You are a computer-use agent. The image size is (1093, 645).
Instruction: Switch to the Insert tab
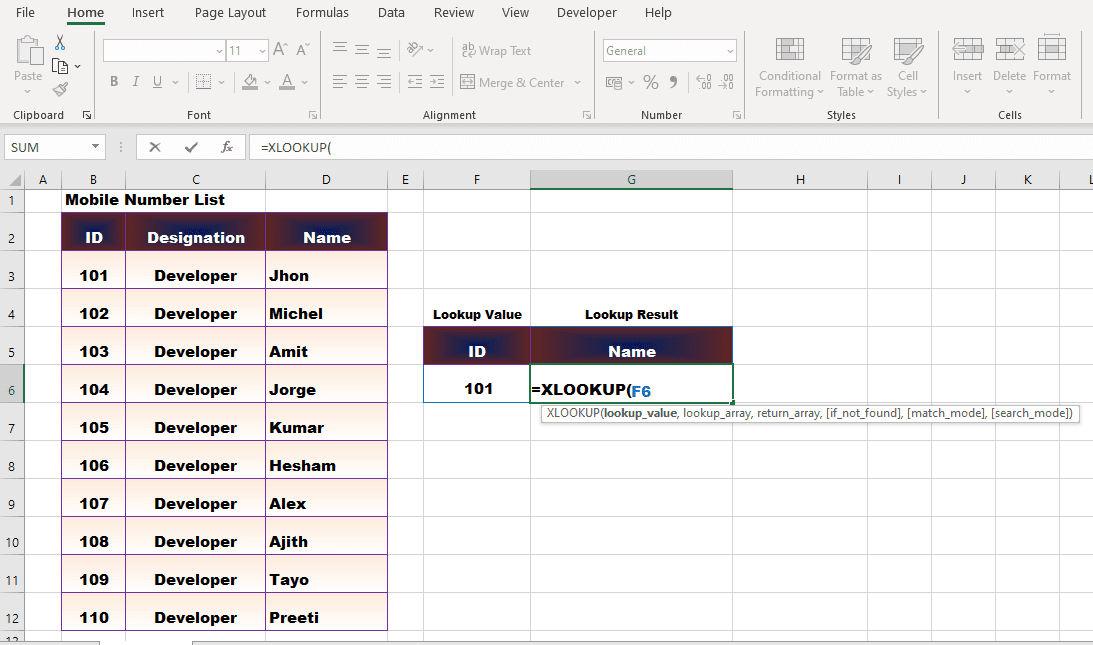pos(148,13)
